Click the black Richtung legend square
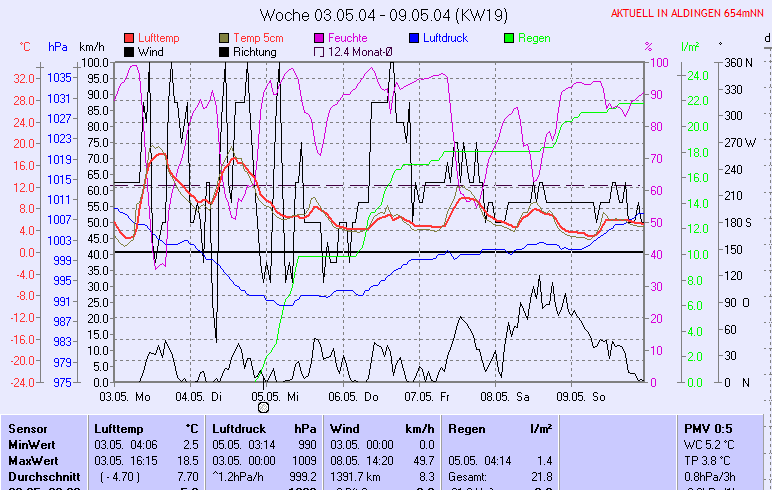Viewport: 772px width, 490px height. pyautogui.click(x=224, y=51)
